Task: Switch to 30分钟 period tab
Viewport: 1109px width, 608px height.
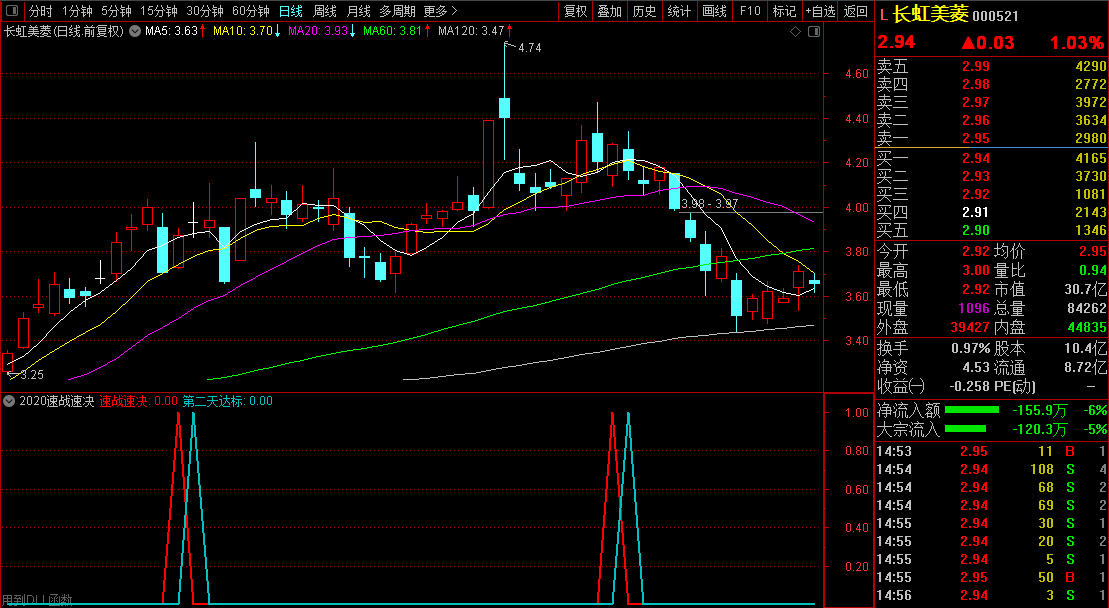Action: [x=205, y=11]
